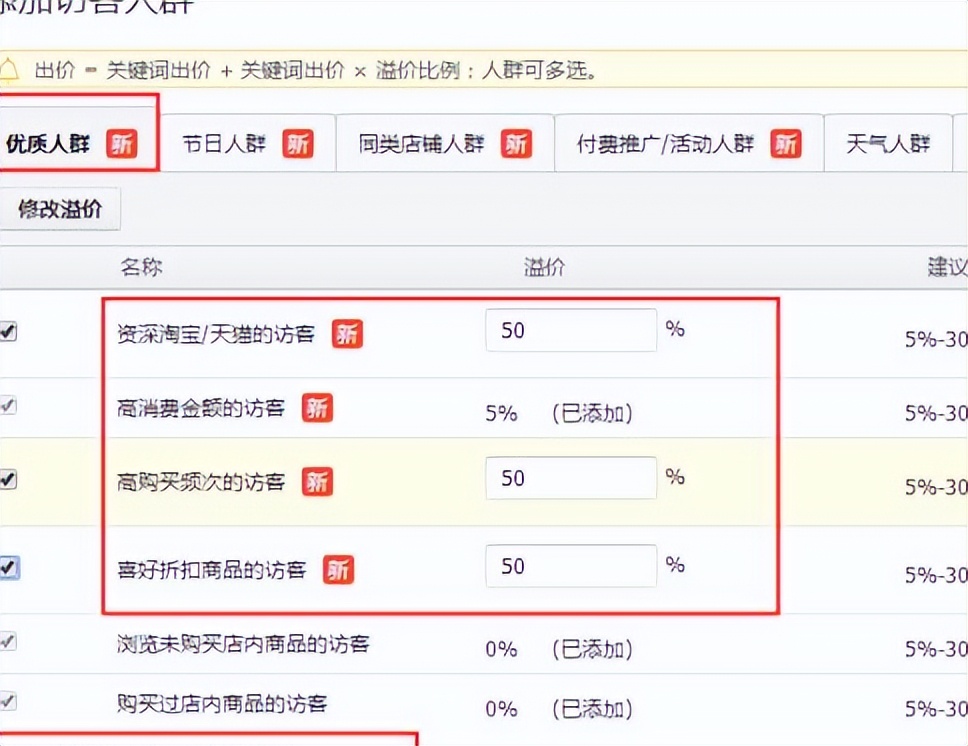Screen dimensions: 968x746
Task: Click the 新 badge on 付费推广/活动人群 tab
Action: [x=786, y=144]
